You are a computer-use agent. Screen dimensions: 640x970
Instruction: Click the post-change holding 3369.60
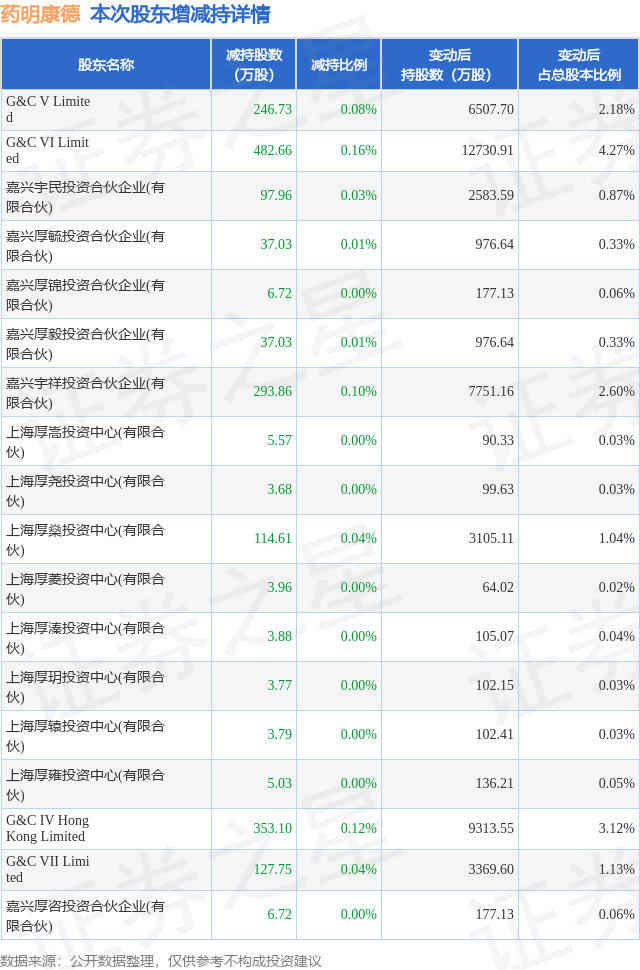491,869
